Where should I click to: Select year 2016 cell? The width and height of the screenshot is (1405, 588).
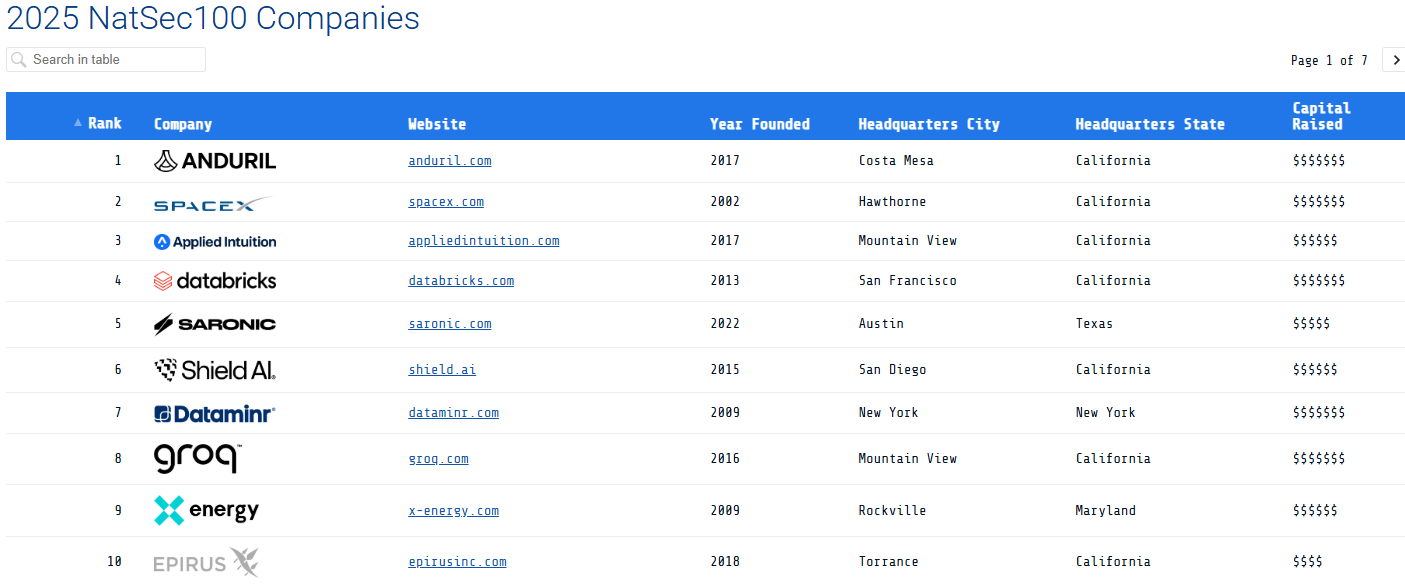click(725, 459)
